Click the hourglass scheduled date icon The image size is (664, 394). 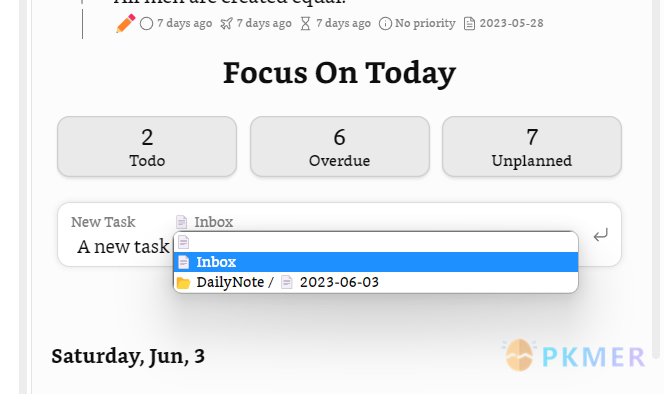pyautogui.click(x=305, y=24)
